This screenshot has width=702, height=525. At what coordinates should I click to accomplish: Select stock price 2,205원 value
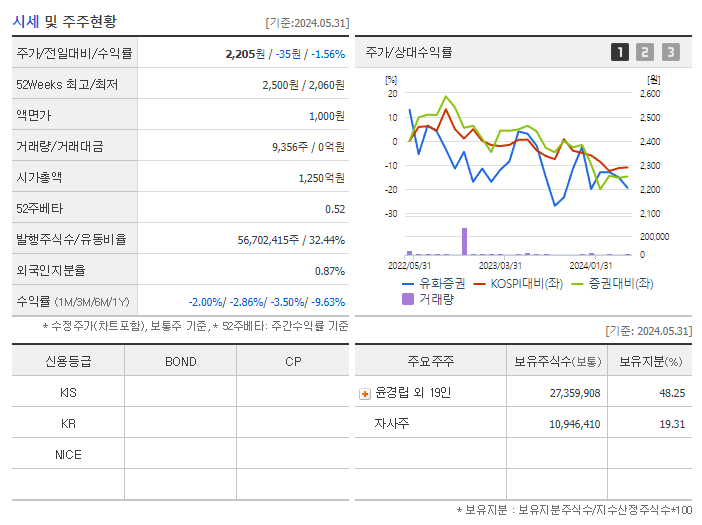(245, 54)
